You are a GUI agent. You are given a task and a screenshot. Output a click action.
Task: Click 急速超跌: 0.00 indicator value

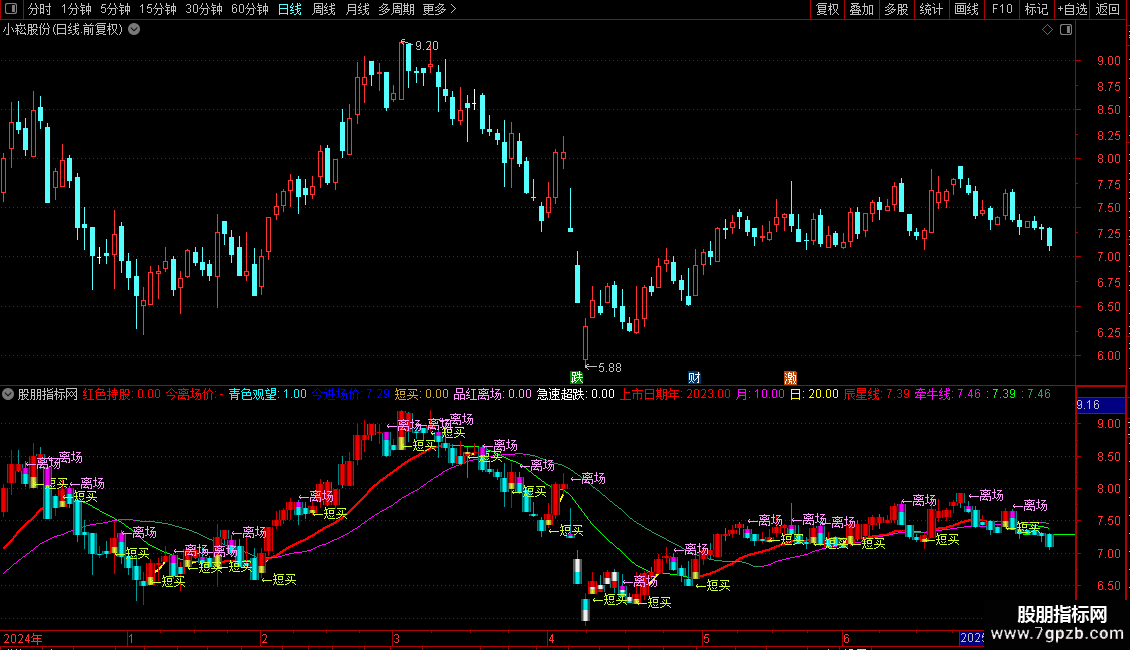[x=576, y=394]
